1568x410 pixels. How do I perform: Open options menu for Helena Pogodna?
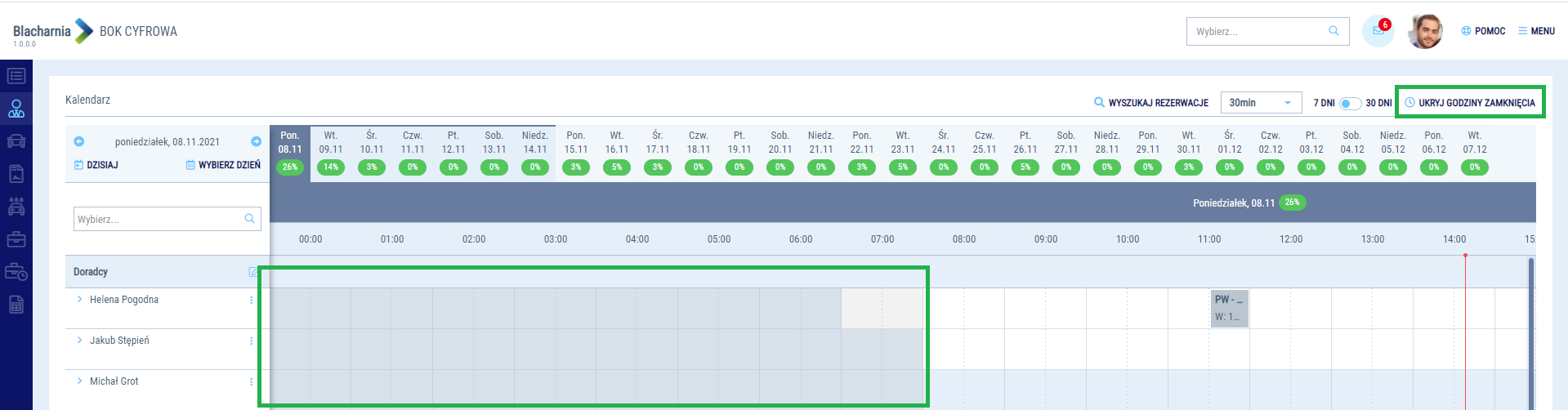251,300
